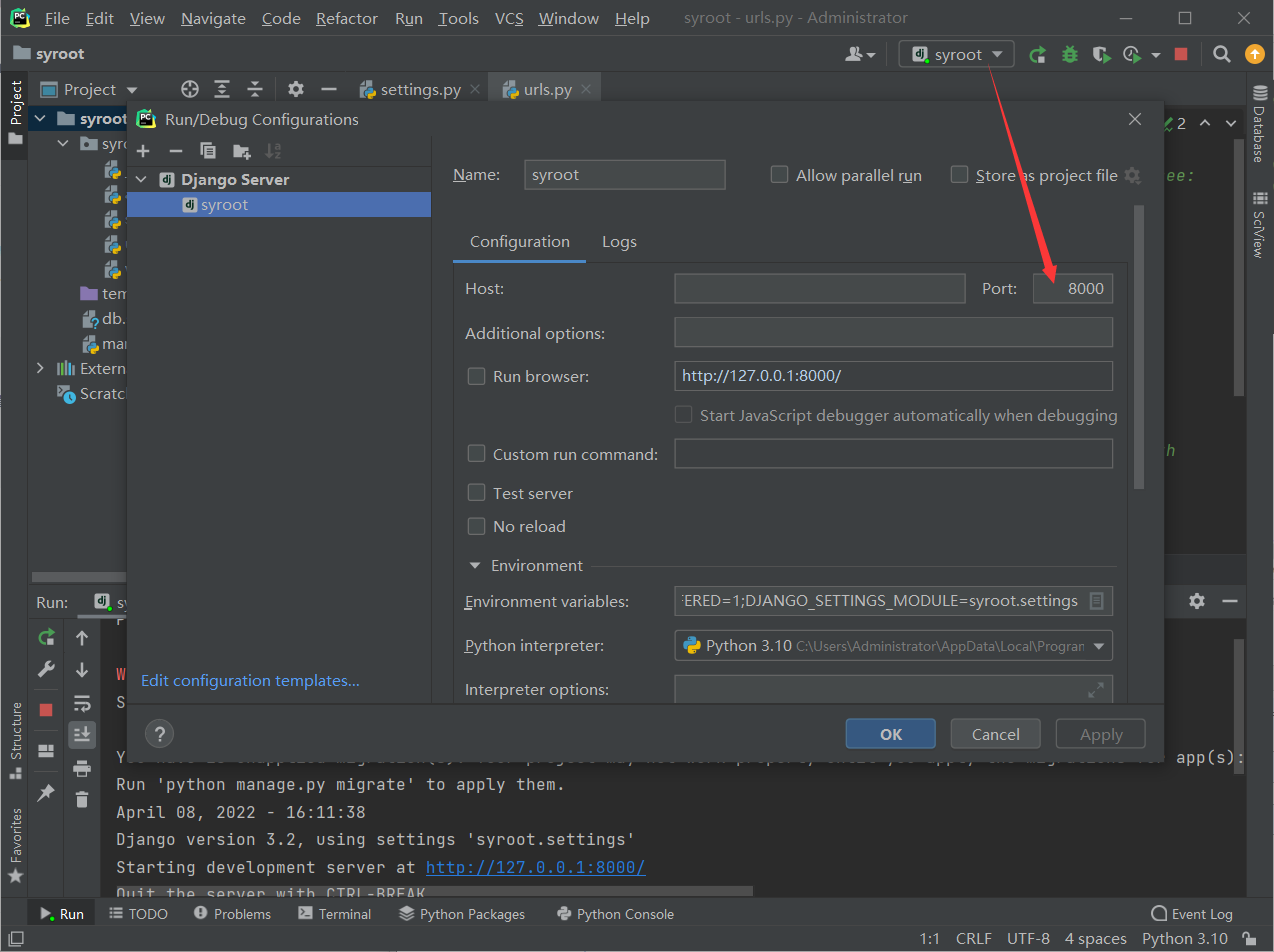Open the VCS menu
Screen dimensions: 1274x952
coord(509,19)
